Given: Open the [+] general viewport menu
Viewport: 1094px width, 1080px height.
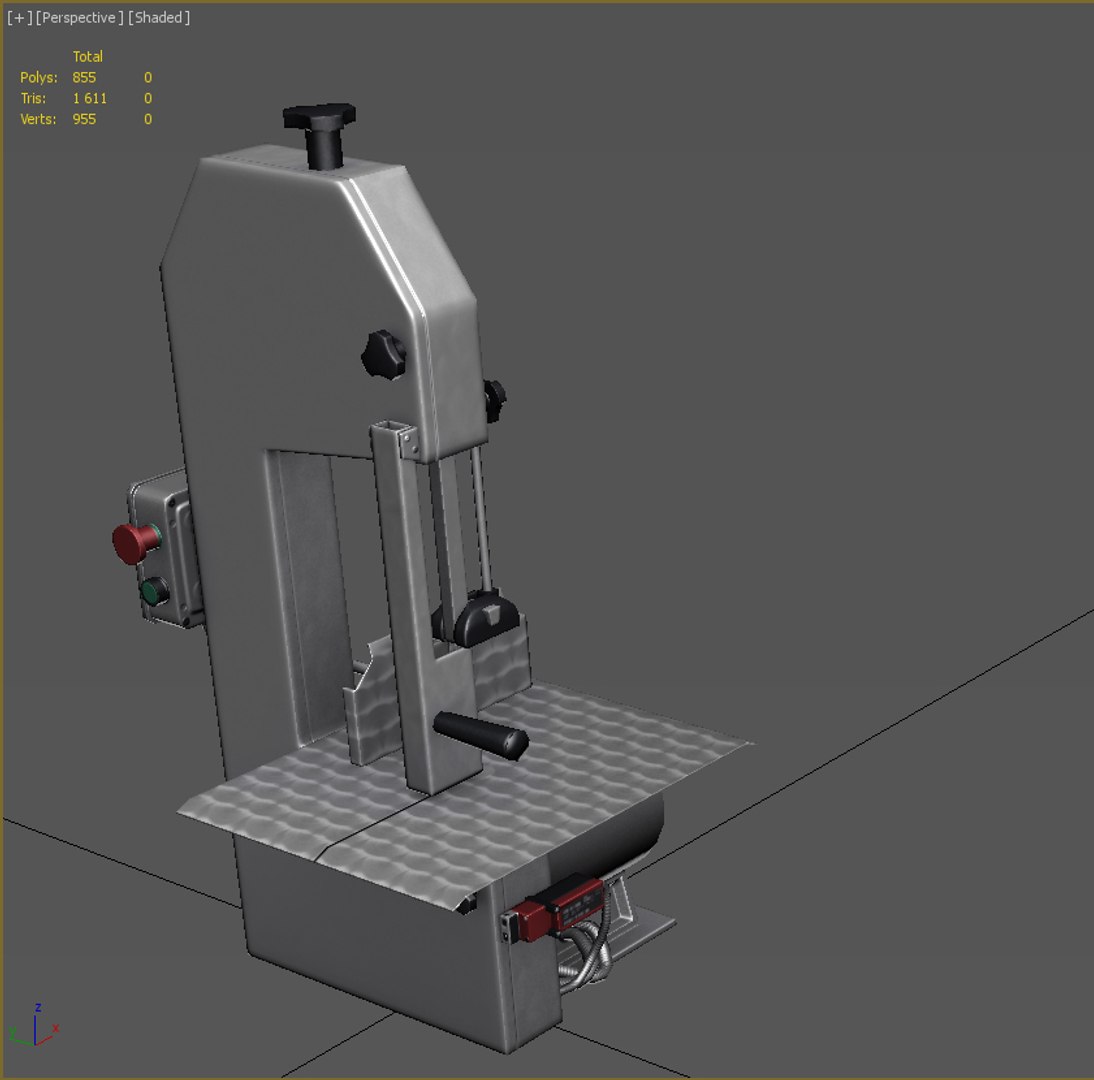Looking at the screenshot, I should click(x=20, y=17).
